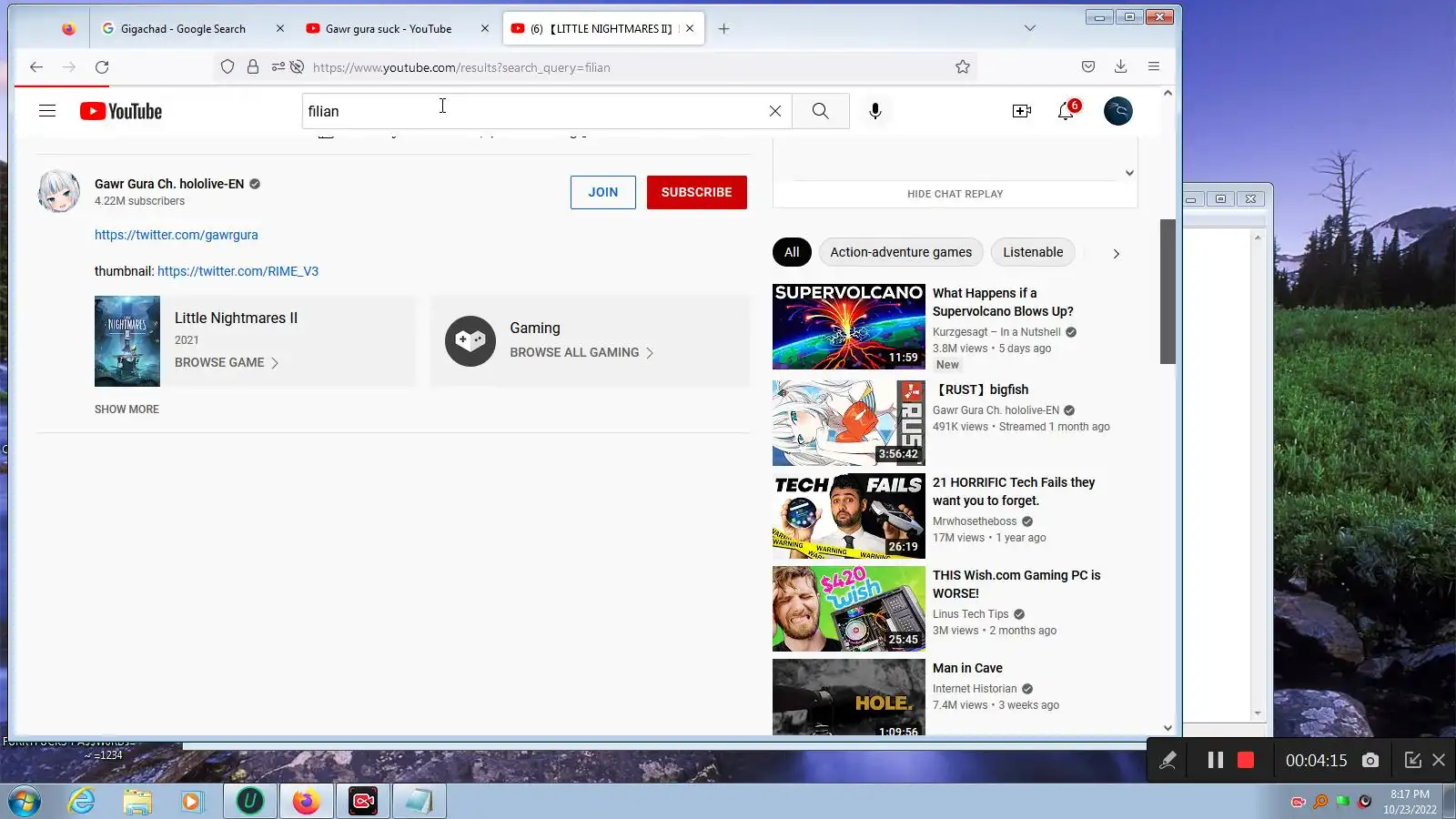
Task: Expand the chat replay dropdown chevron
Action: pos(1129,173)
